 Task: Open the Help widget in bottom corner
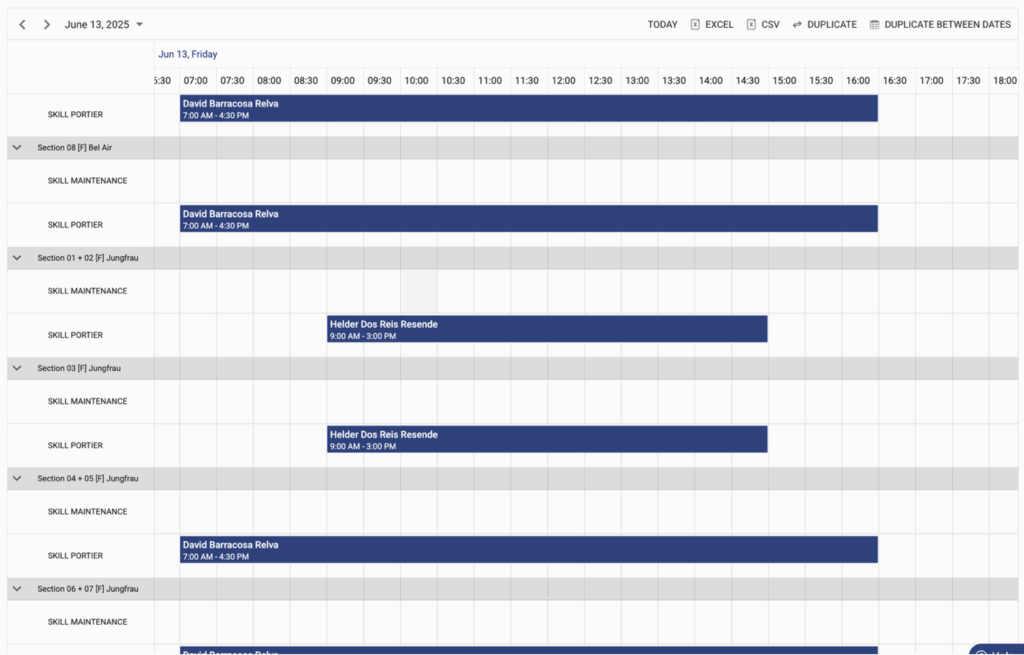995,649
